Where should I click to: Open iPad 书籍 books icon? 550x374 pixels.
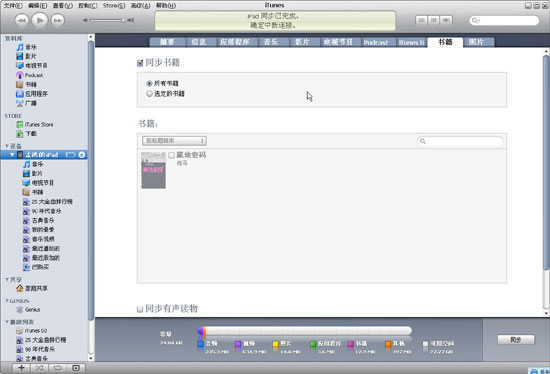pyautogui.click(x=26, y=192)
